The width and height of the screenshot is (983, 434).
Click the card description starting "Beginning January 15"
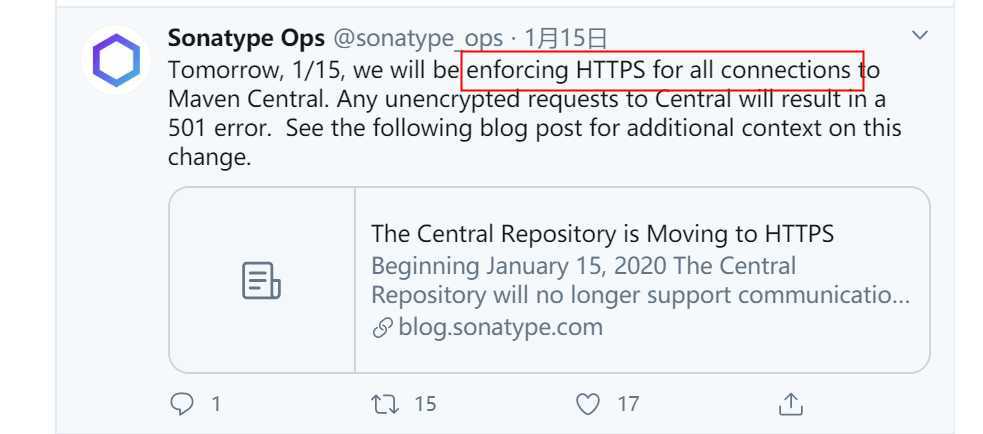(x=640, y=280)
